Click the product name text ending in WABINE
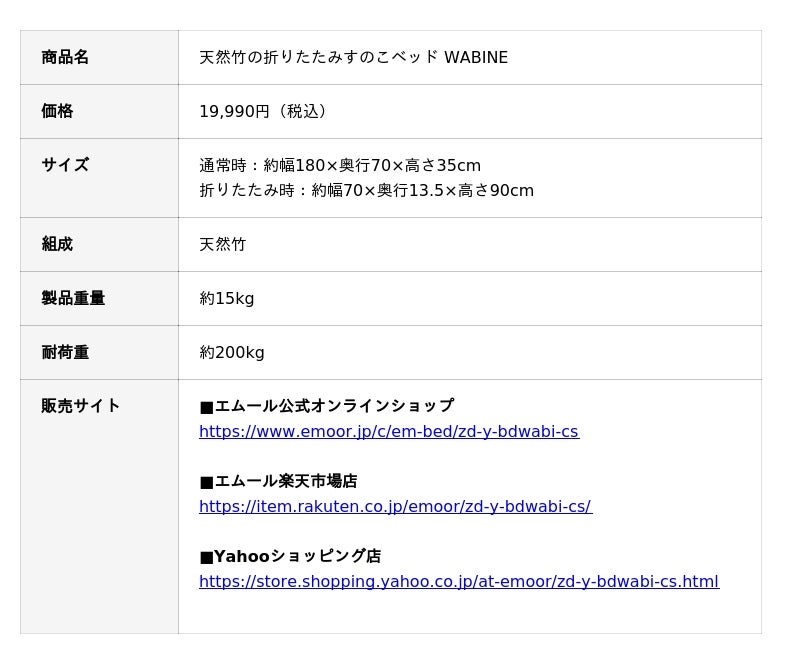The image size is (800, 664). point(353,58)
